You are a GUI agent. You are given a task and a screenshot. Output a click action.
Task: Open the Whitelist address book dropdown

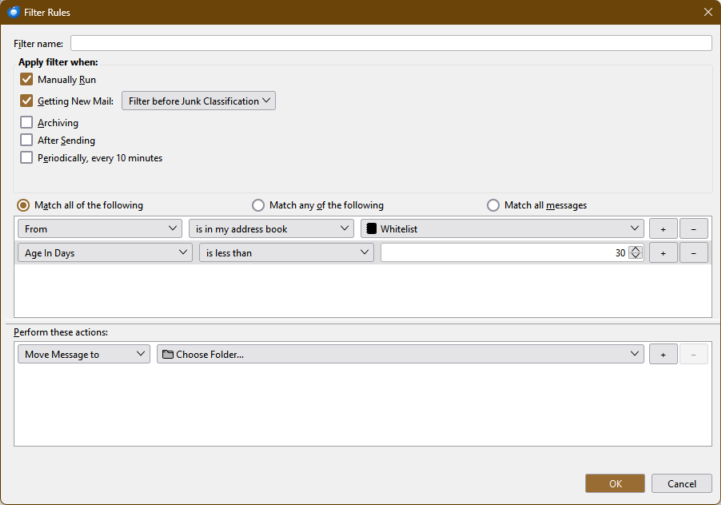pyautogui.click(x=502, y=229)
